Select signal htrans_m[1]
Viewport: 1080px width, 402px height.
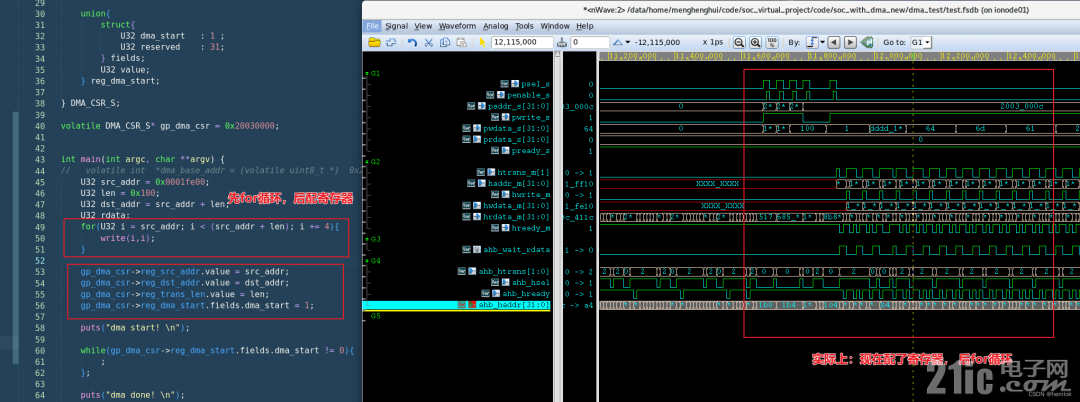pos(523,172)
